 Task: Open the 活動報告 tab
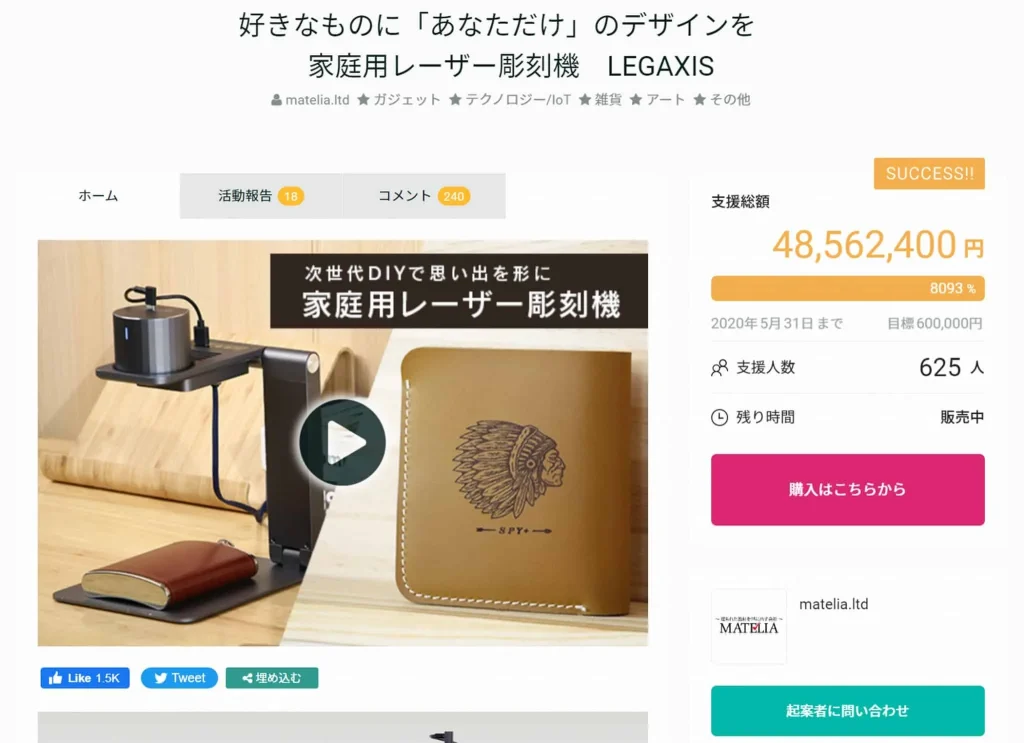(x=261, y=195)
